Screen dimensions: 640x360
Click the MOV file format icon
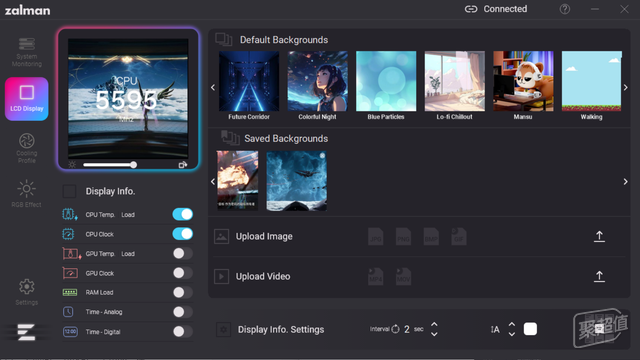[x=403, y=277]
